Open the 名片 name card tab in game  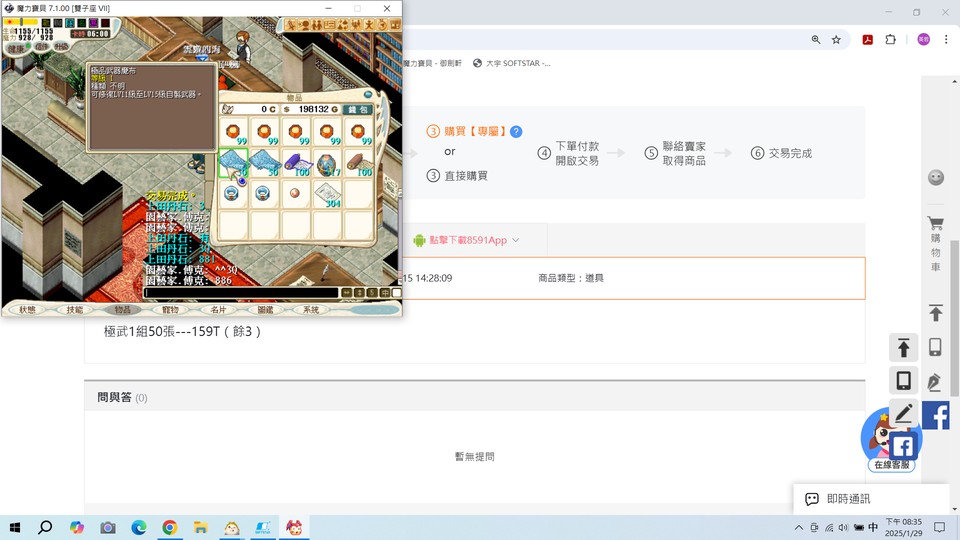coord(218,309)
